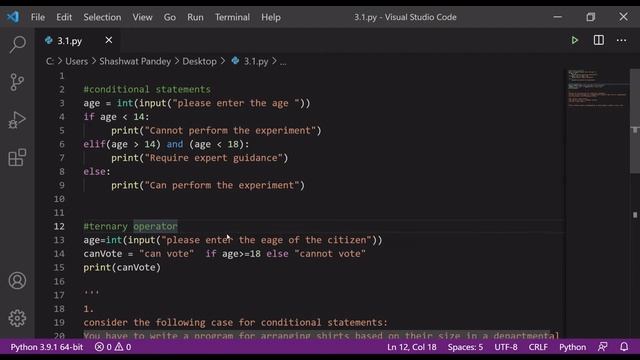
Task: Click the feedback icon in the status bar
Action: pos(602,347)
